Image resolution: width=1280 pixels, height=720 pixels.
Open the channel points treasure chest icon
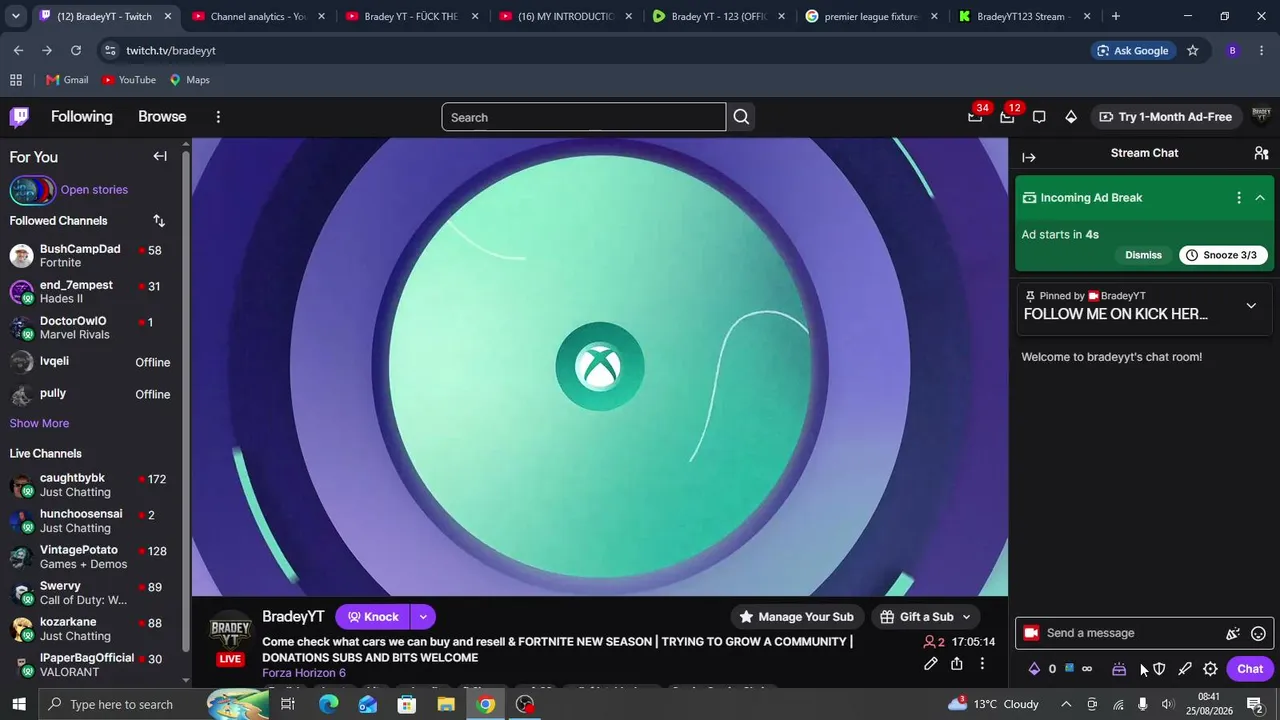point(1119,669)
